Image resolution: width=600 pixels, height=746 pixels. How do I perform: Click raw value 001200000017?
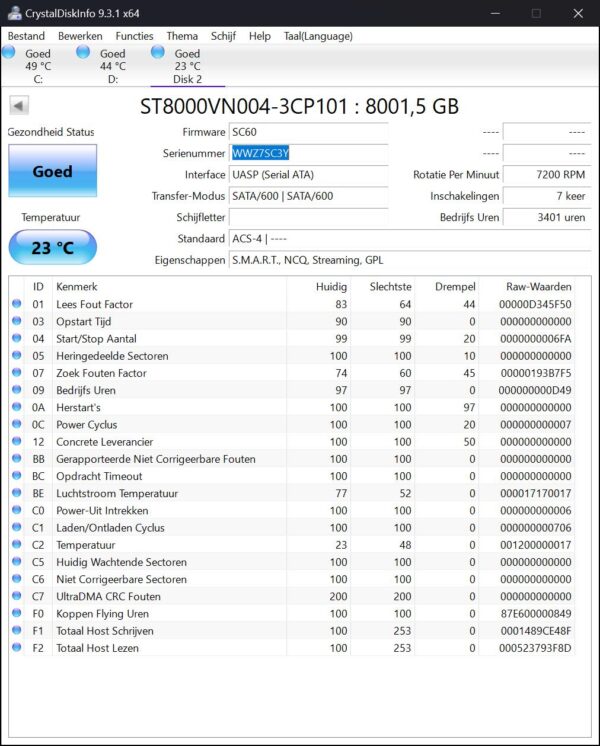tap(535, 545)
